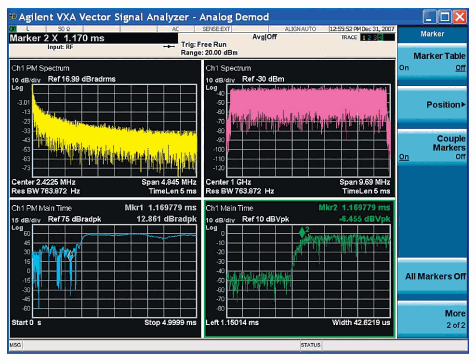Screen dimensions: 476x362
Task: Minimize the VXA analyzer window
Action: click(429, 16)
